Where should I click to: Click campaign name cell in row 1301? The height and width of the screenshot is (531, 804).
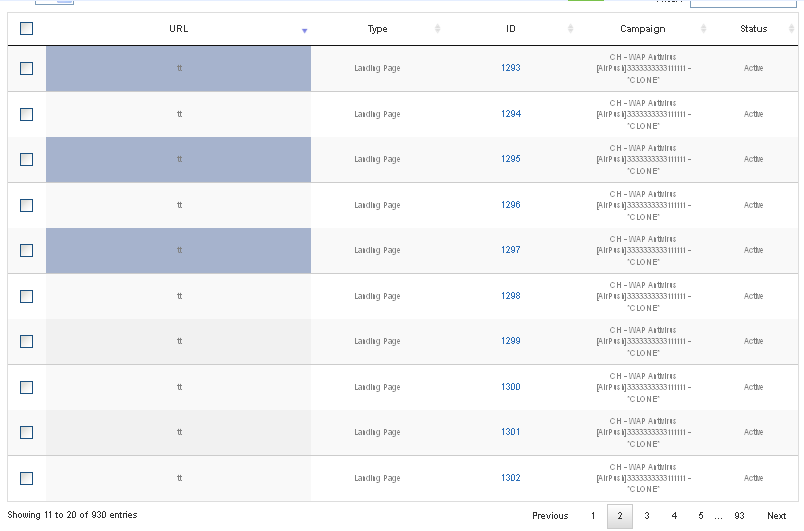tap(643, 433)
